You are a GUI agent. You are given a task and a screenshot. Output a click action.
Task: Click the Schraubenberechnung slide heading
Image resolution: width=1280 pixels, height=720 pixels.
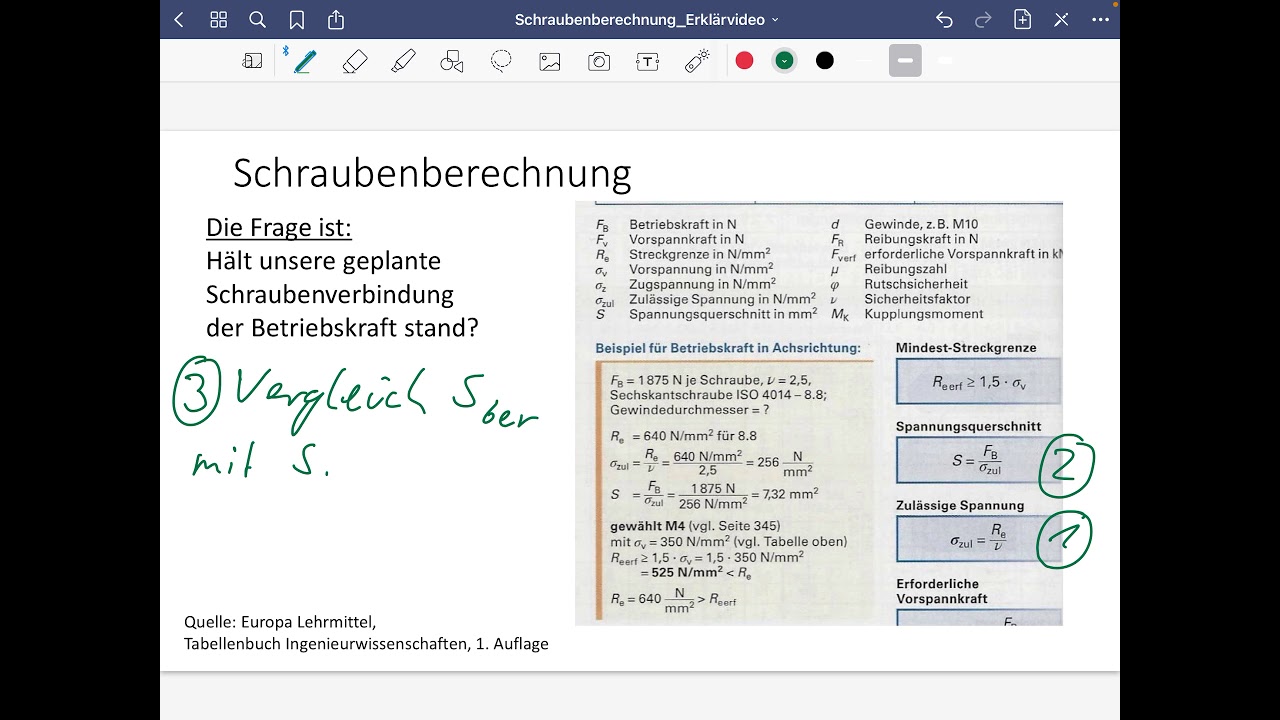(432, 174)
